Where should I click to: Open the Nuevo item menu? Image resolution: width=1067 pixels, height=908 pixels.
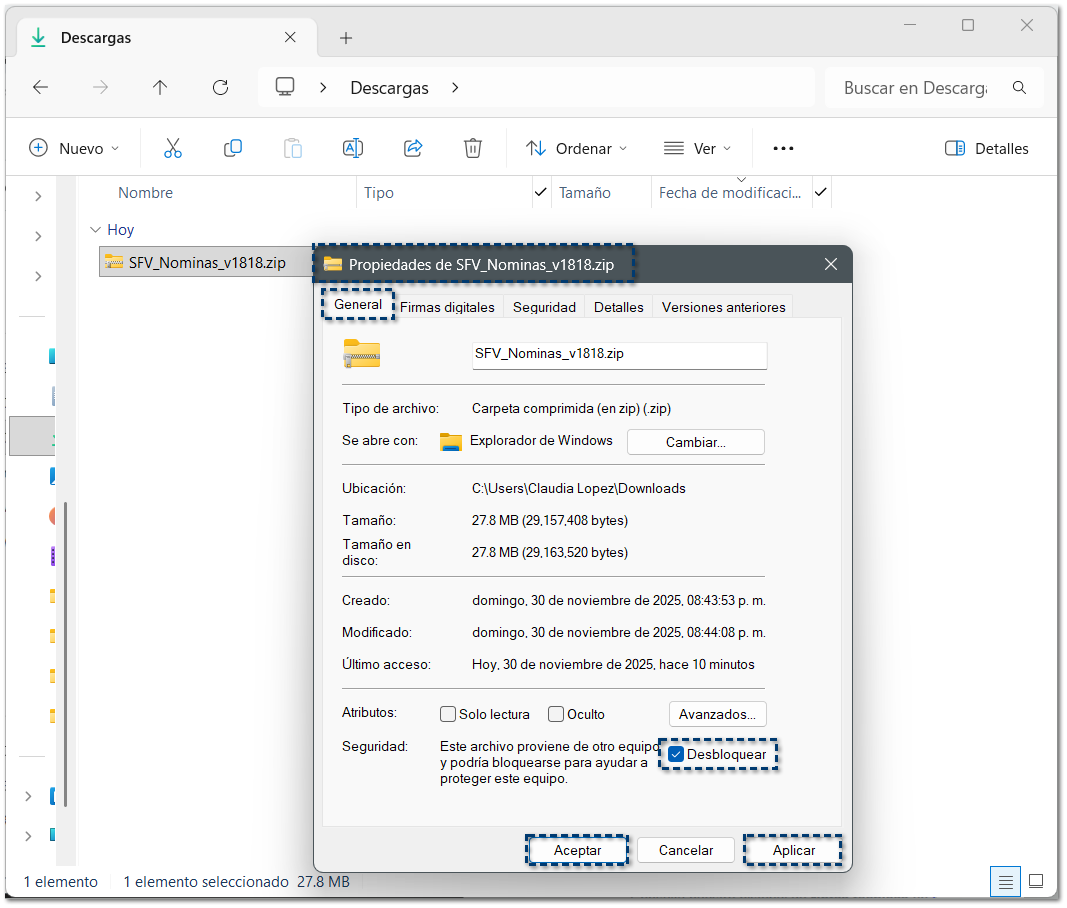(x=74, y=148)
